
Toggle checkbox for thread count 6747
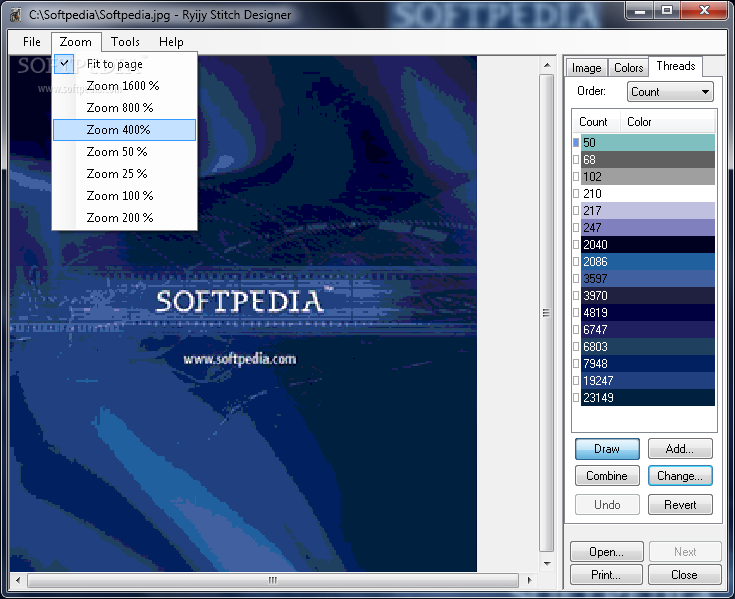(576, 329)
